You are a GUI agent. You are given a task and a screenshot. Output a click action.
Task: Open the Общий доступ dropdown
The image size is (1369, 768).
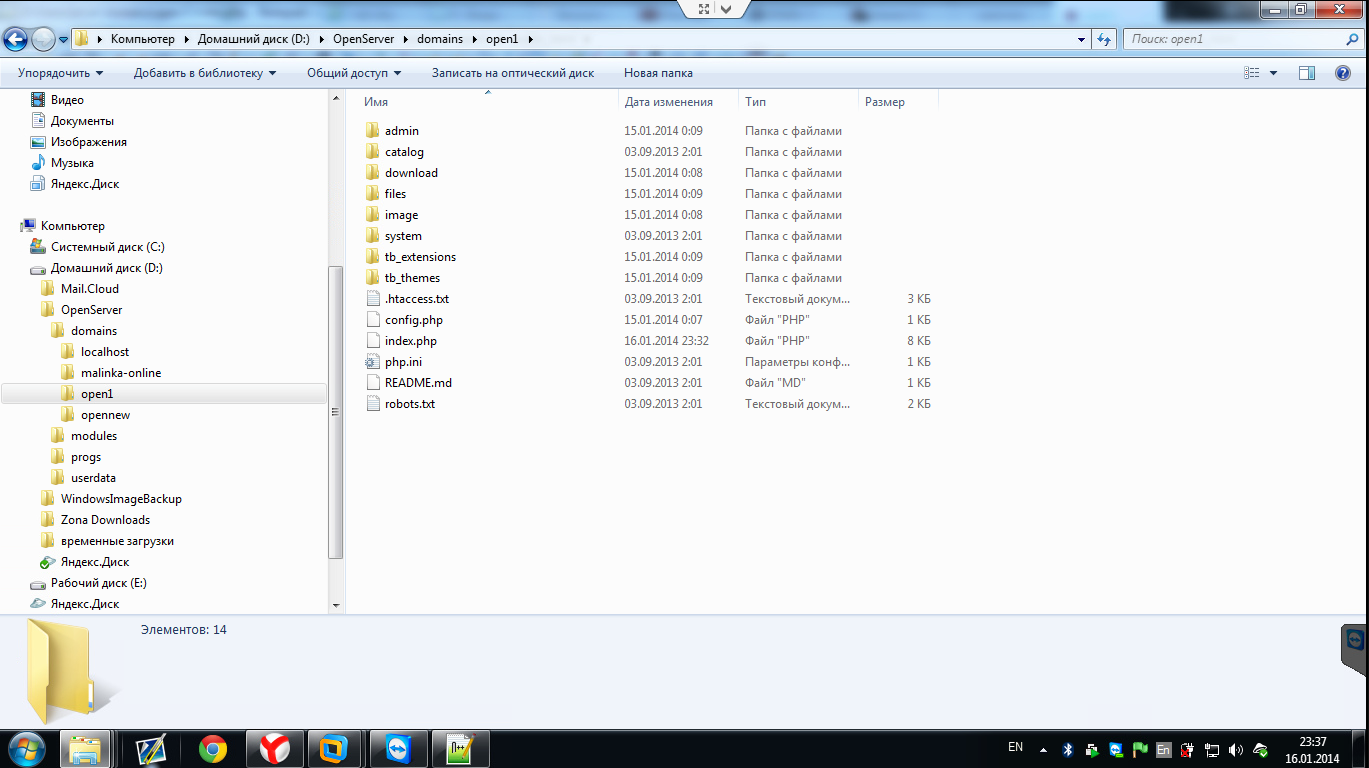click(x=353, y=73)
